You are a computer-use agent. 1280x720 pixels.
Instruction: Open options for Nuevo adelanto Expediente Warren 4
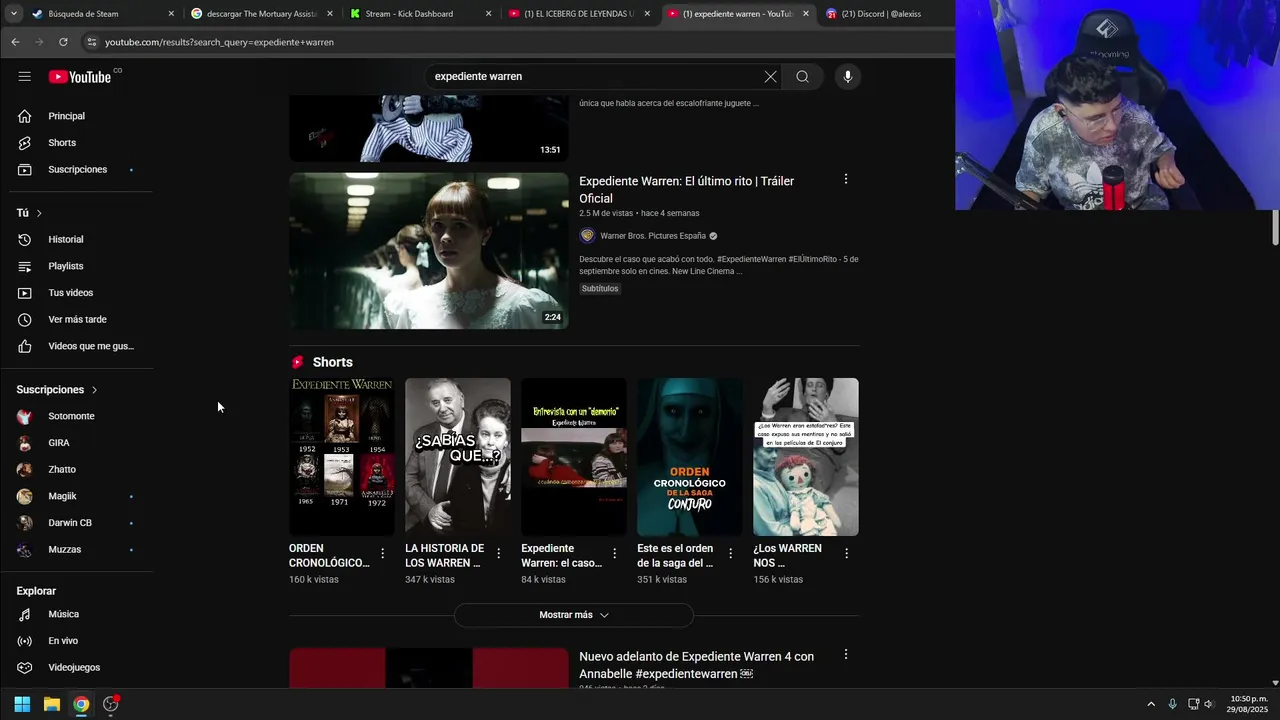coord(846,655)
